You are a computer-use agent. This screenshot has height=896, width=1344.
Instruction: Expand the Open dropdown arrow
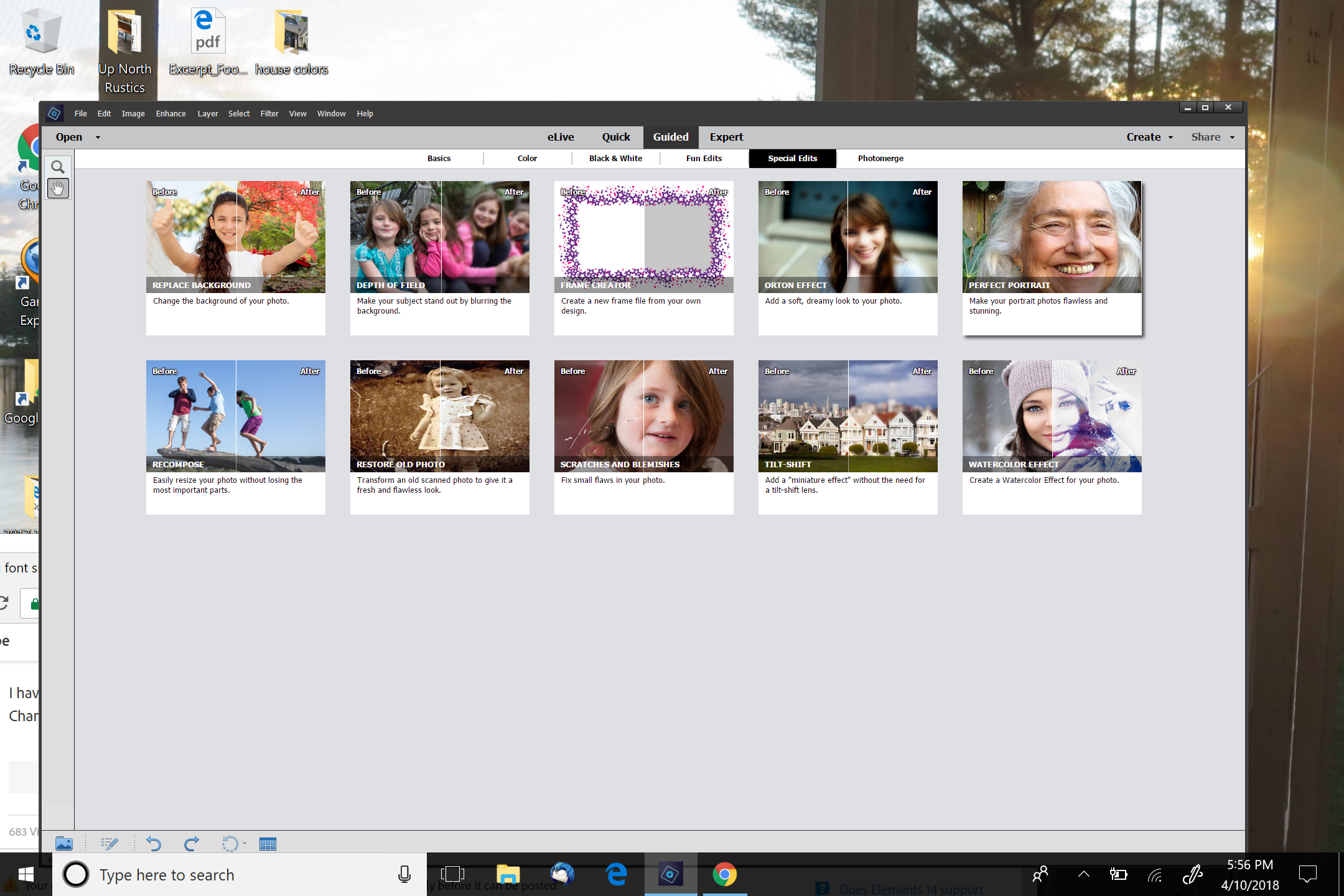point(98,137)
